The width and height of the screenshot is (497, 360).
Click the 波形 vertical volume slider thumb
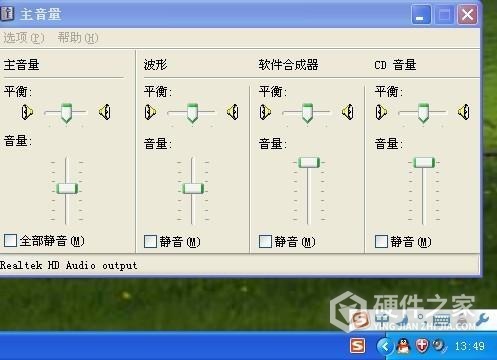pos(193,189)
